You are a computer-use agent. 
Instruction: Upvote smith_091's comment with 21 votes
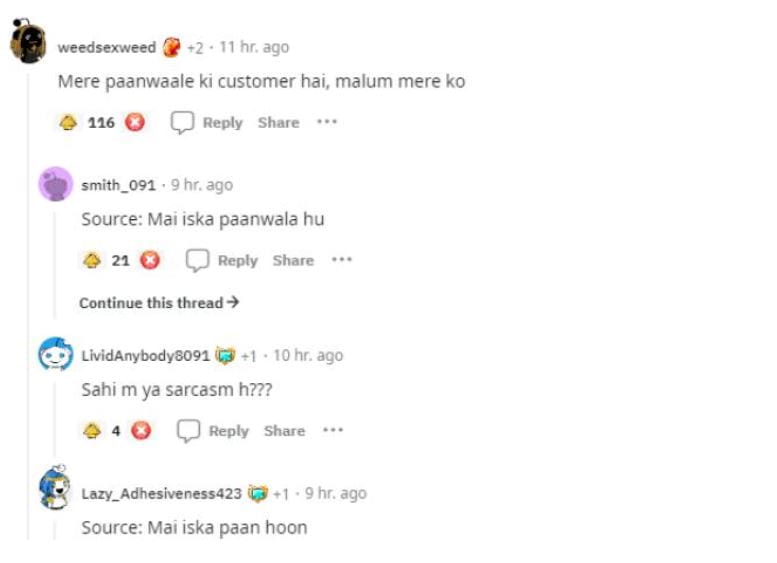92,260
